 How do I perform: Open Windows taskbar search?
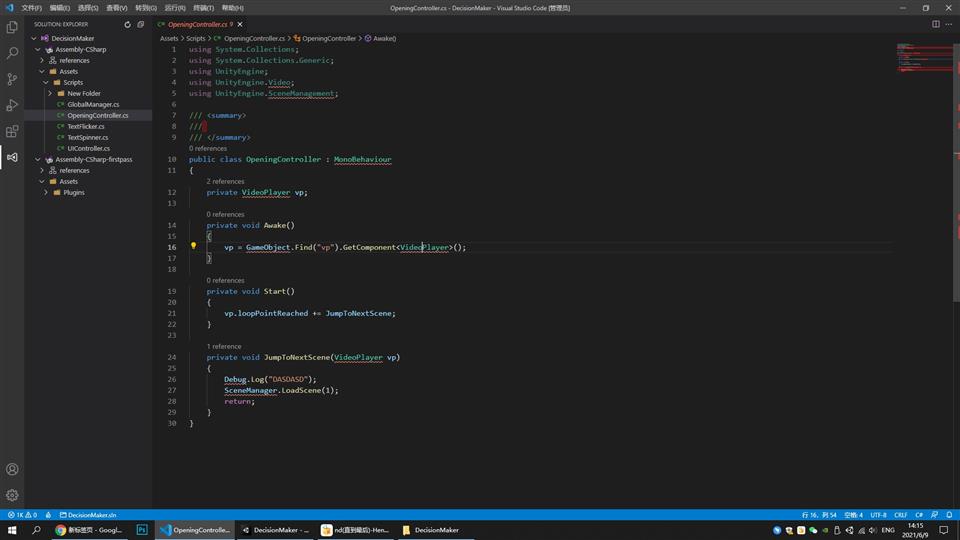(36, 530)
